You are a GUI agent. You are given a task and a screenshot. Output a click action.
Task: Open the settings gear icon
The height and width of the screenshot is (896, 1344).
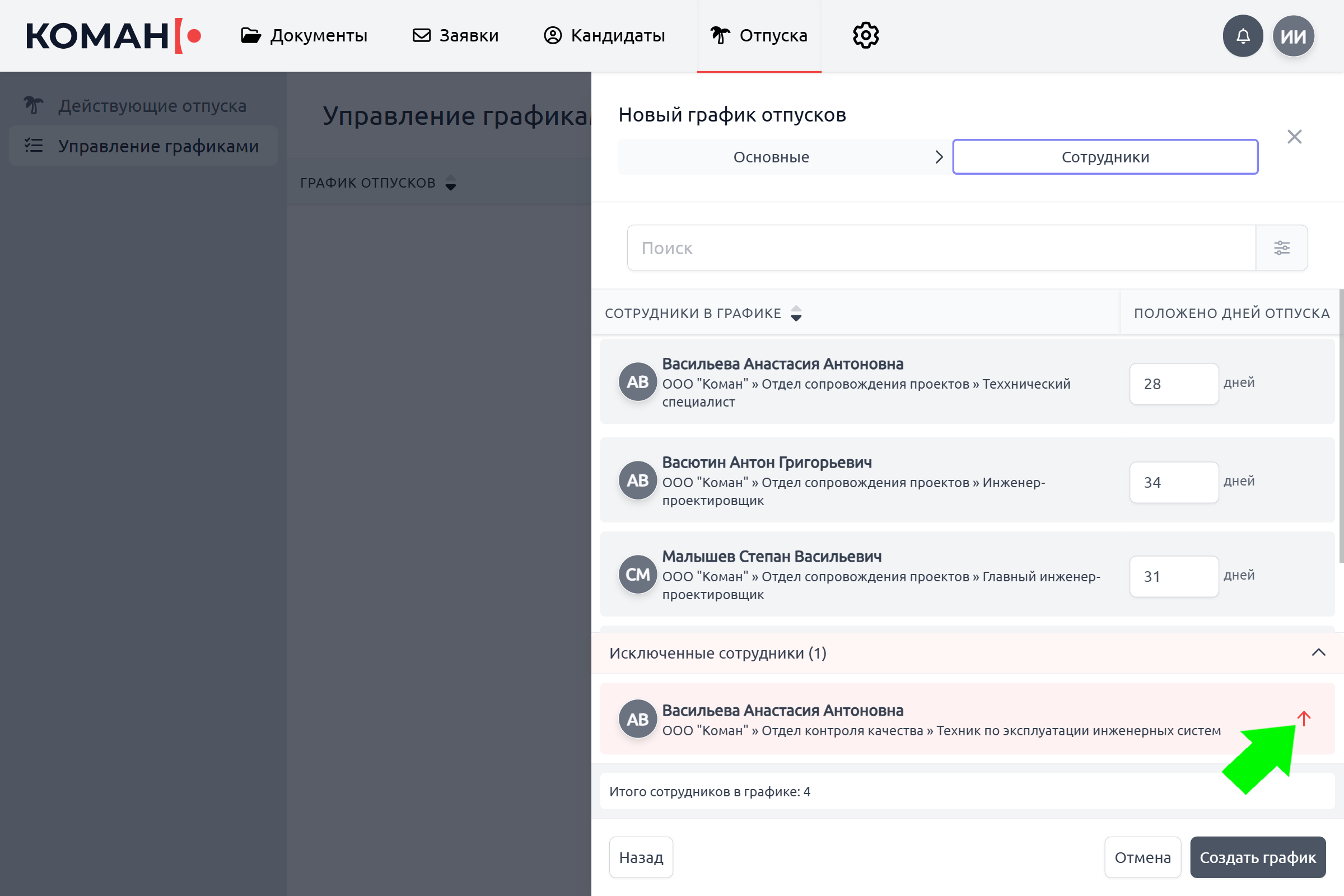[x=866, y=36]
